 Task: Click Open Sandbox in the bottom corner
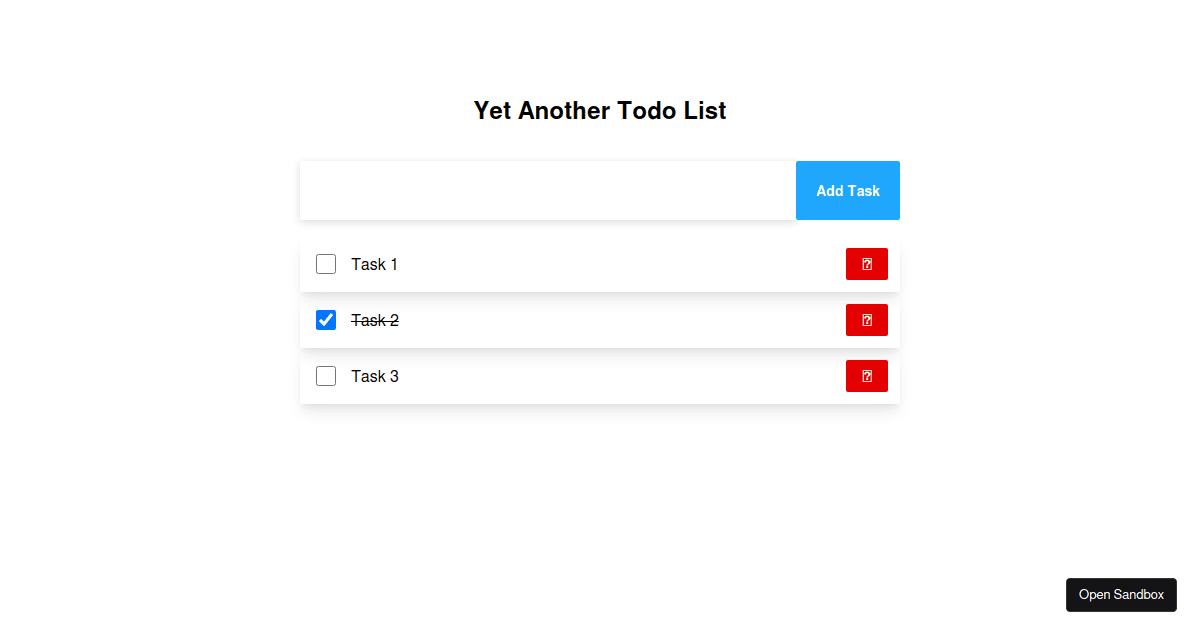pos(1121,594)
